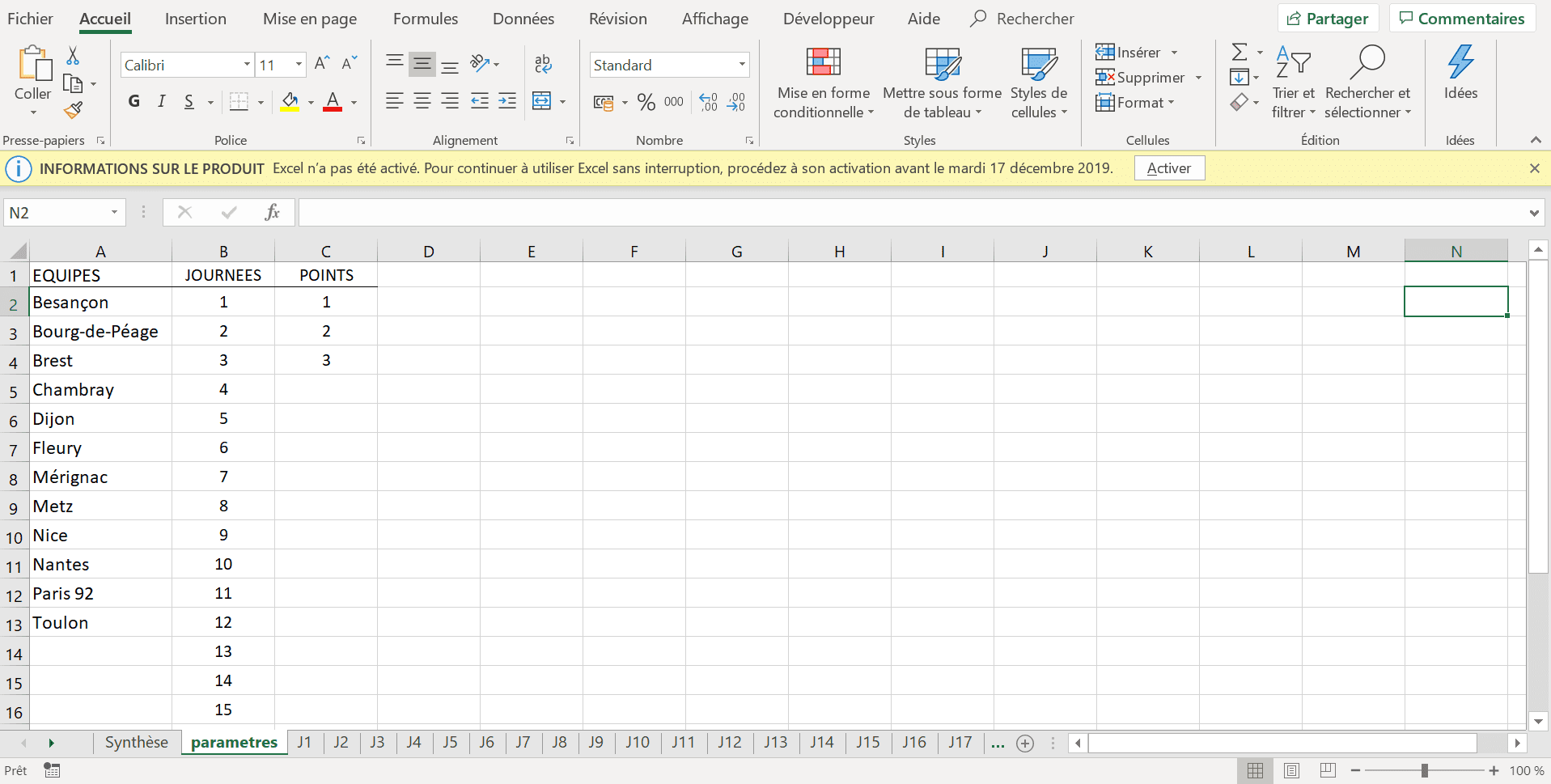Open the Standard number format dropdown

742,65
